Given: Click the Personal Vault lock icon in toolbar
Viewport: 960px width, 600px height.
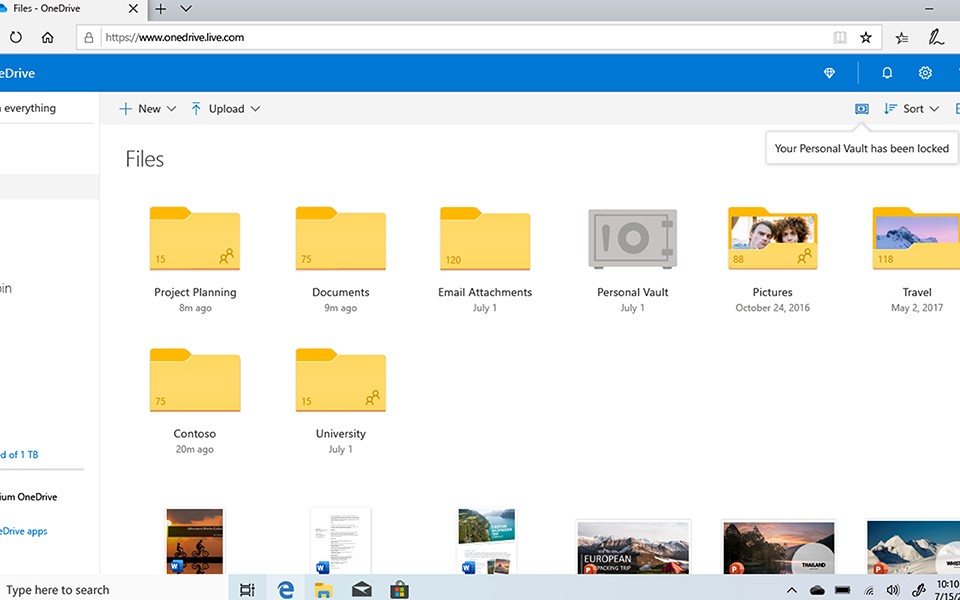Looking at the screenshot, I should (x=861, y=108).
